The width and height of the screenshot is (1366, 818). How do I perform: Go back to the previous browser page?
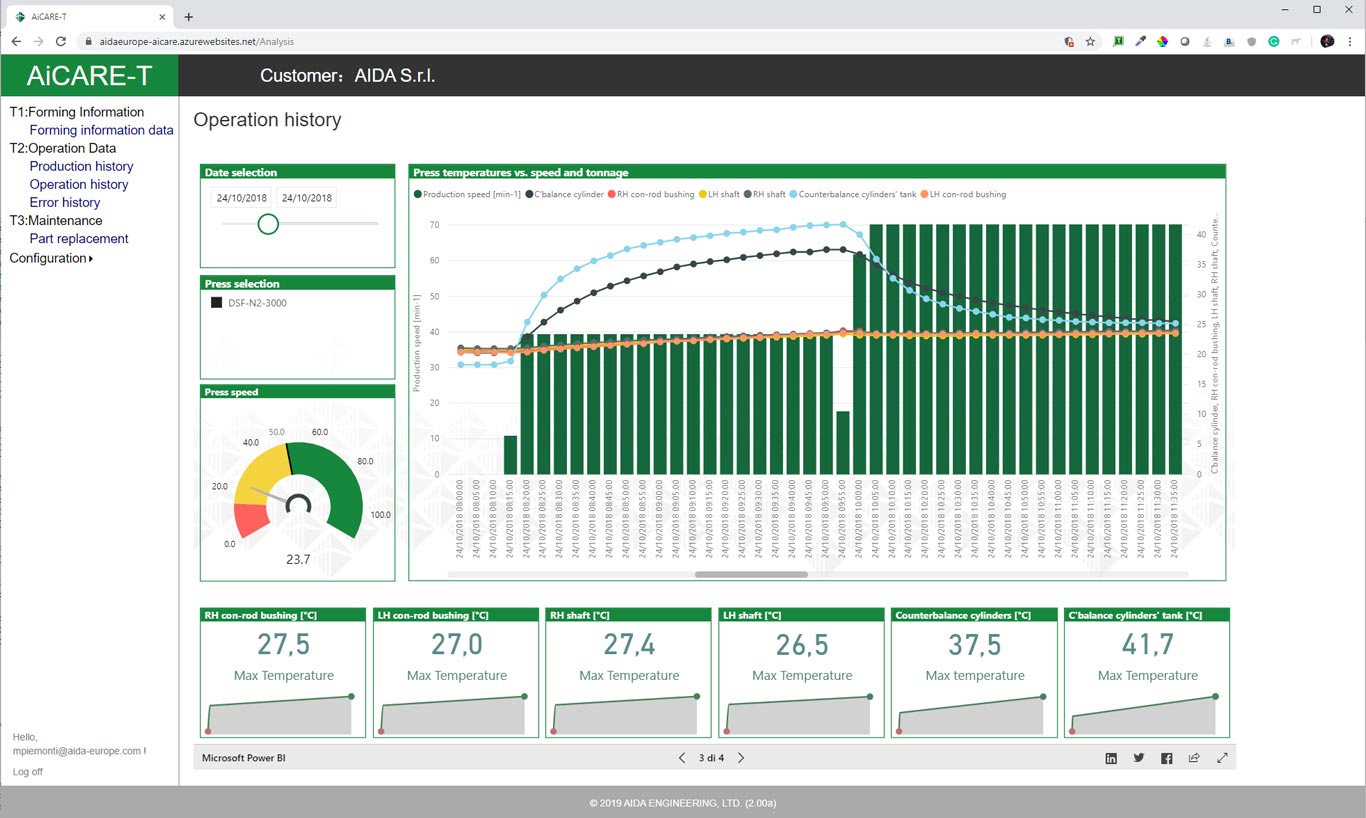pyautogui.click(x=15, y=42)
